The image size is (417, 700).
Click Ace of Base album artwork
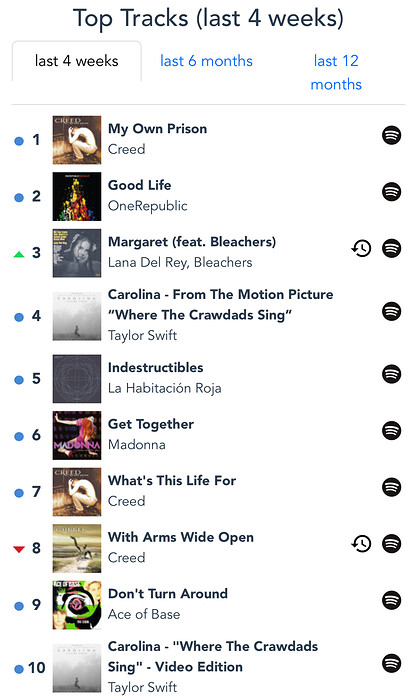tap(77, 605)
